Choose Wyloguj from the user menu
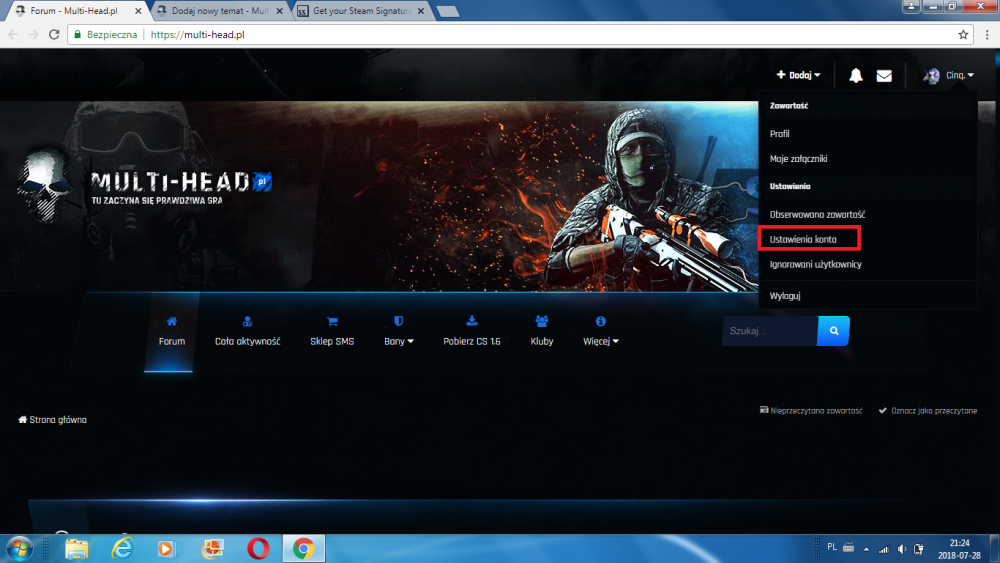 [785, 296]
